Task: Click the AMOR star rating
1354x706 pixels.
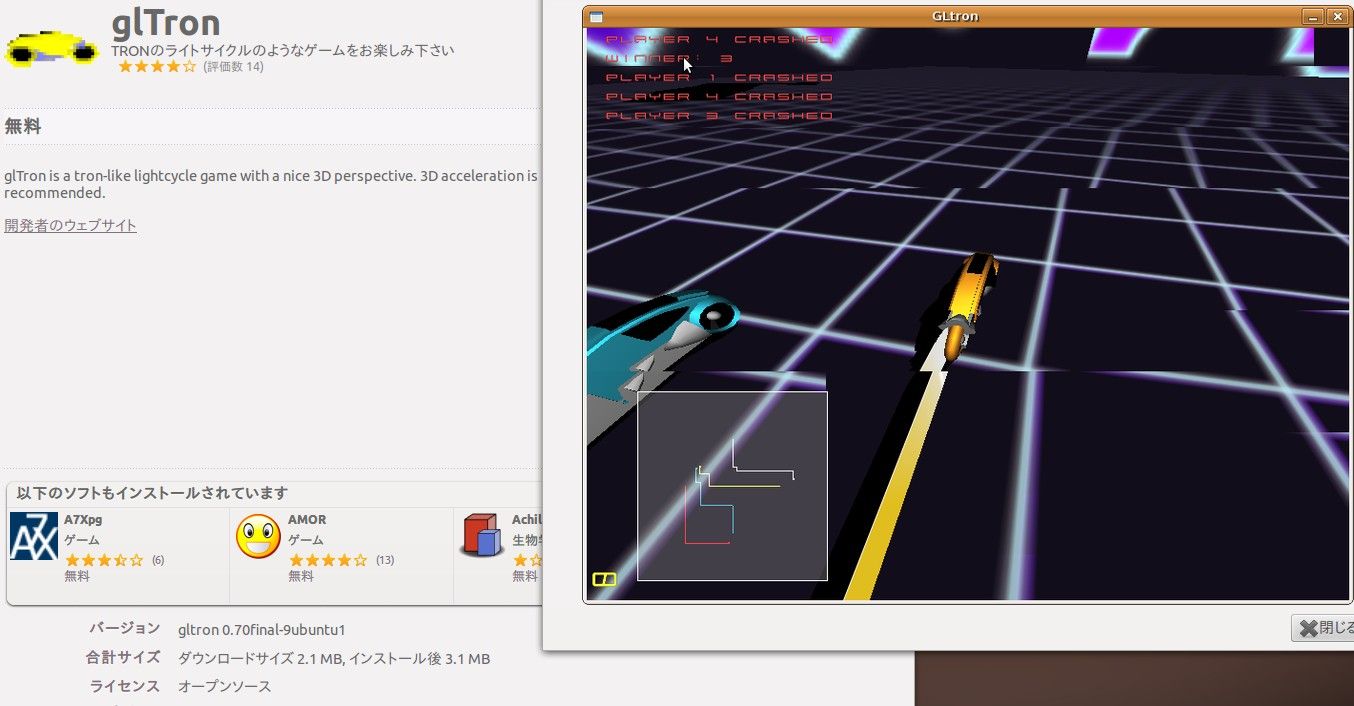Action: tap(328, 560)
